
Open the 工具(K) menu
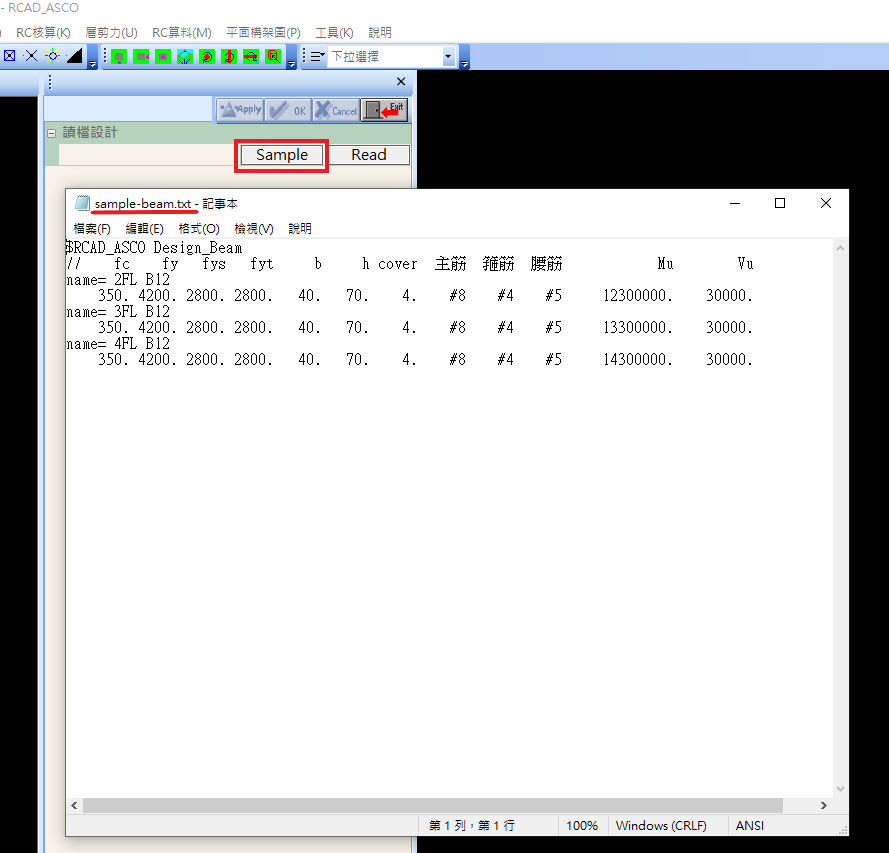tap(335, 32)
